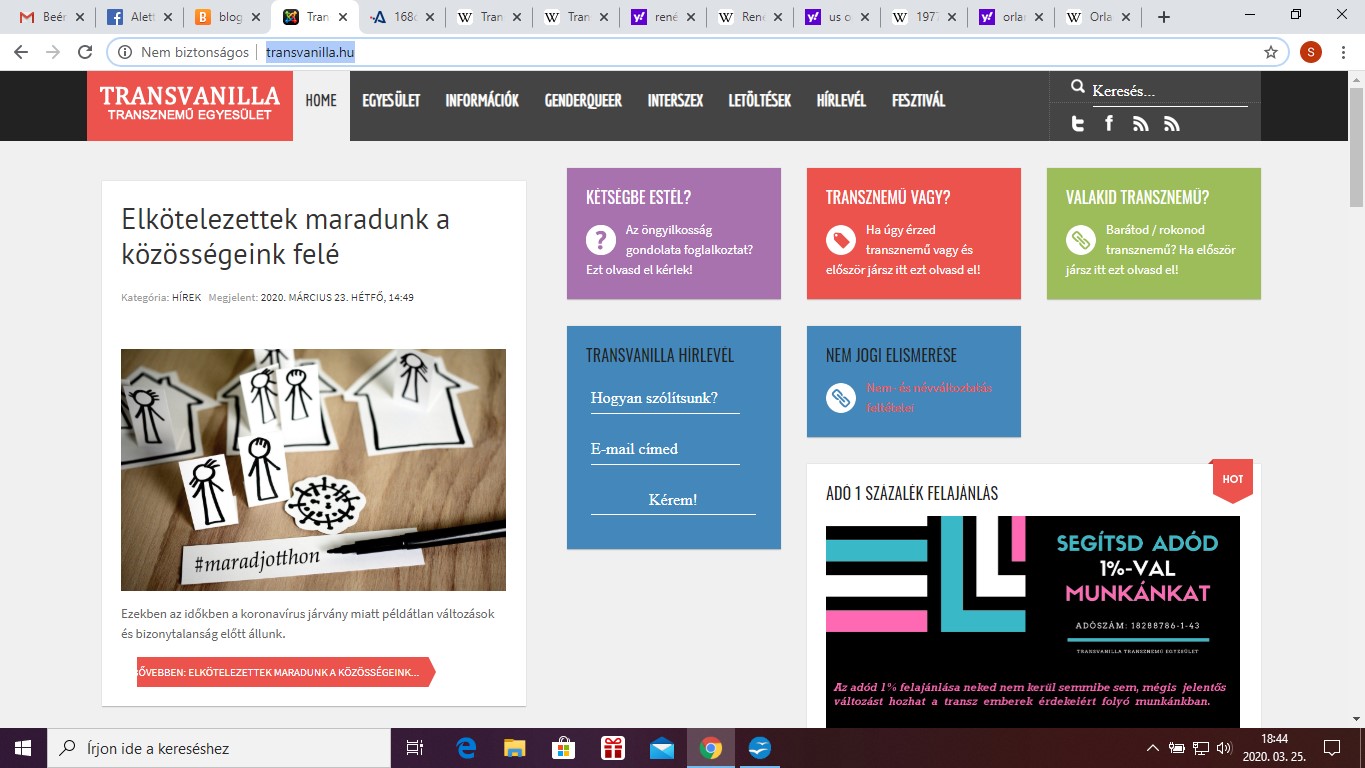Image resolution: width=1365 pixels, height=768 pixels.
Task: Open the Twitter icon in site header
Action: pyautogui.click(x=1078, y=124)
